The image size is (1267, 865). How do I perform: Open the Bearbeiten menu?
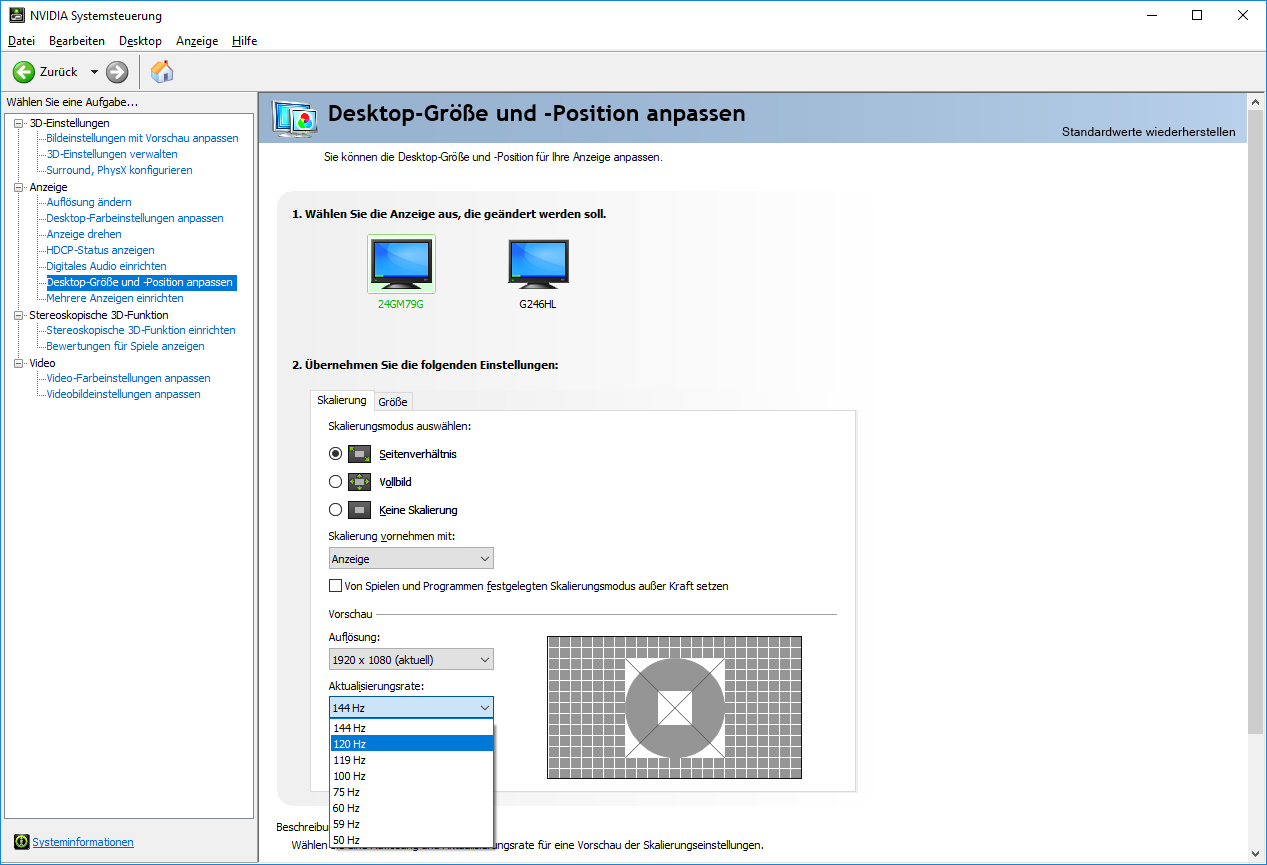[77, 41]
